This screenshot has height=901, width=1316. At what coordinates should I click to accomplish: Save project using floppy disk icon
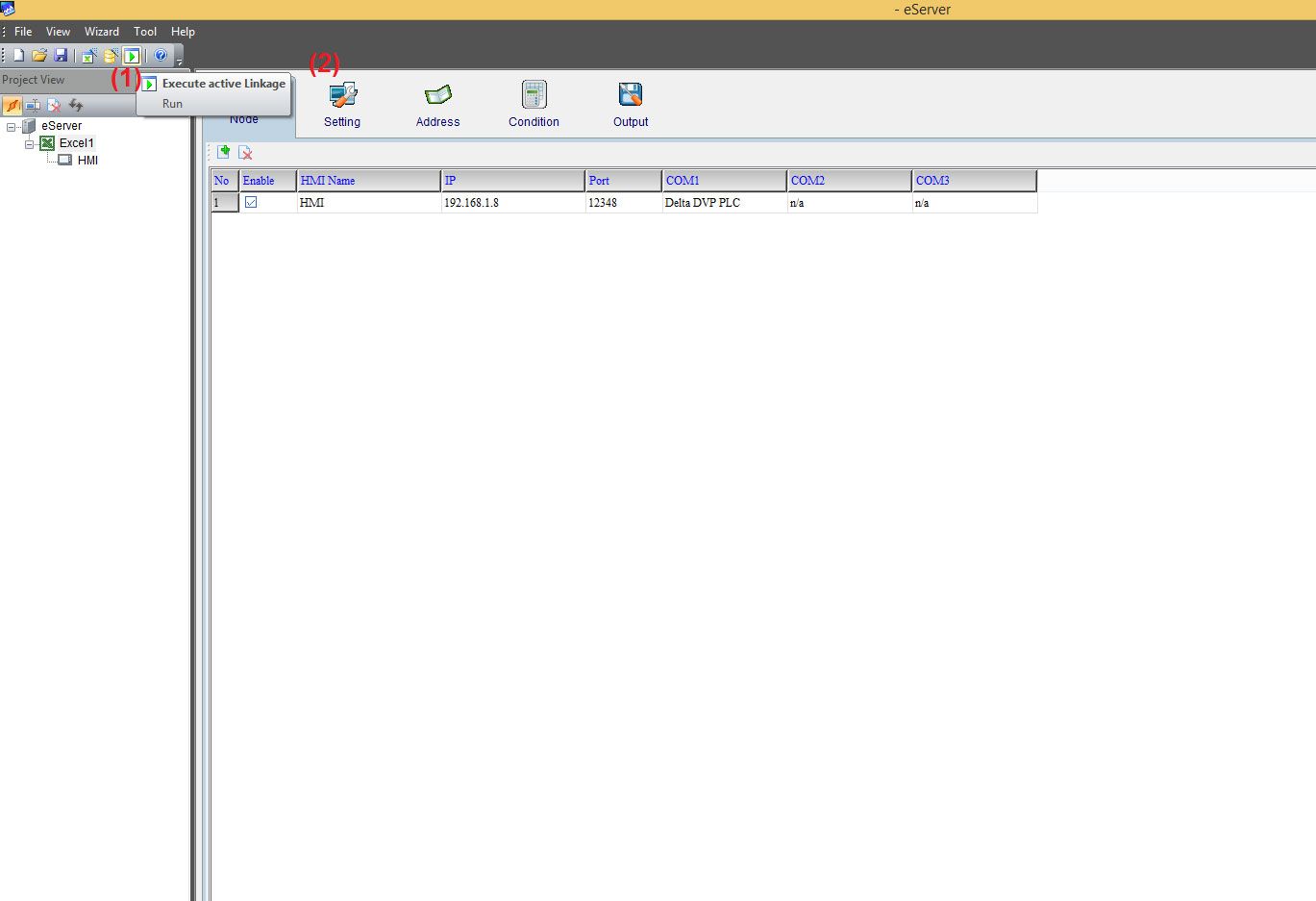(61, 56)
